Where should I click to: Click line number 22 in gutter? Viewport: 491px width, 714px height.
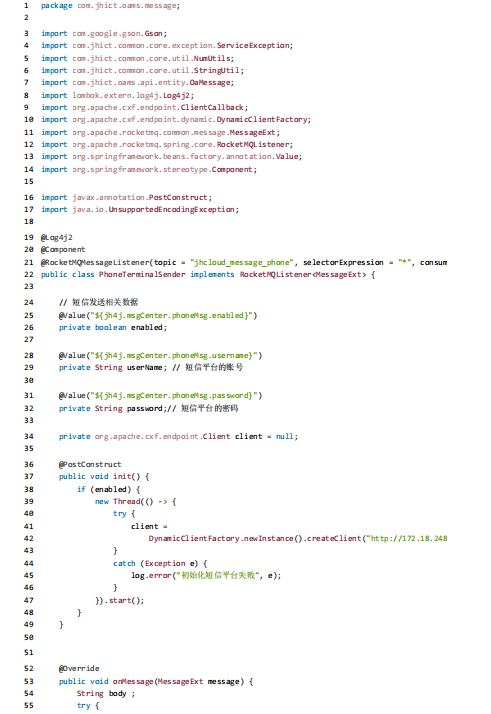point(29,275)
